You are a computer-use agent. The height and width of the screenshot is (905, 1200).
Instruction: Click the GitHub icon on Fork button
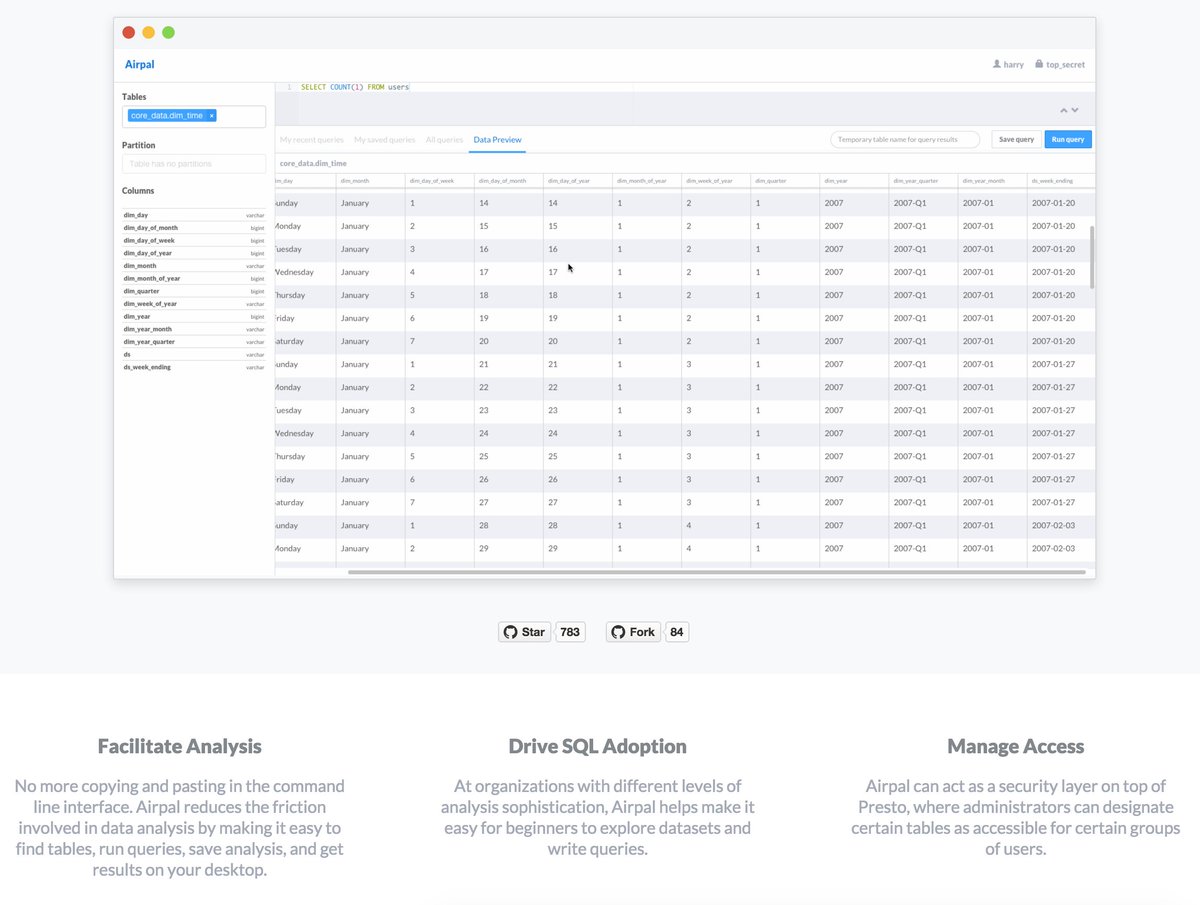pos(618,632)
